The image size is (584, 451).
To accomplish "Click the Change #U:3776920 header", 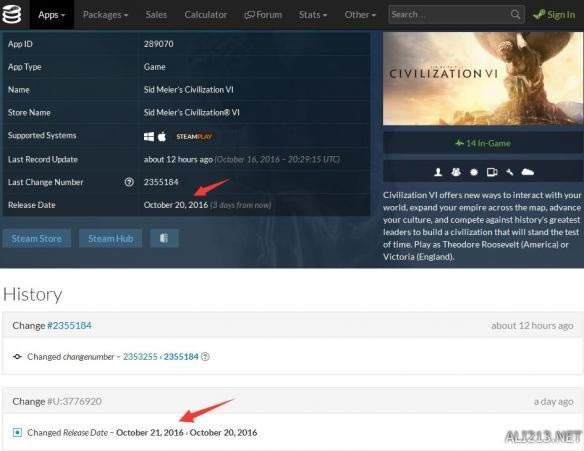I will pyautogui.click(x=57, y=401).
